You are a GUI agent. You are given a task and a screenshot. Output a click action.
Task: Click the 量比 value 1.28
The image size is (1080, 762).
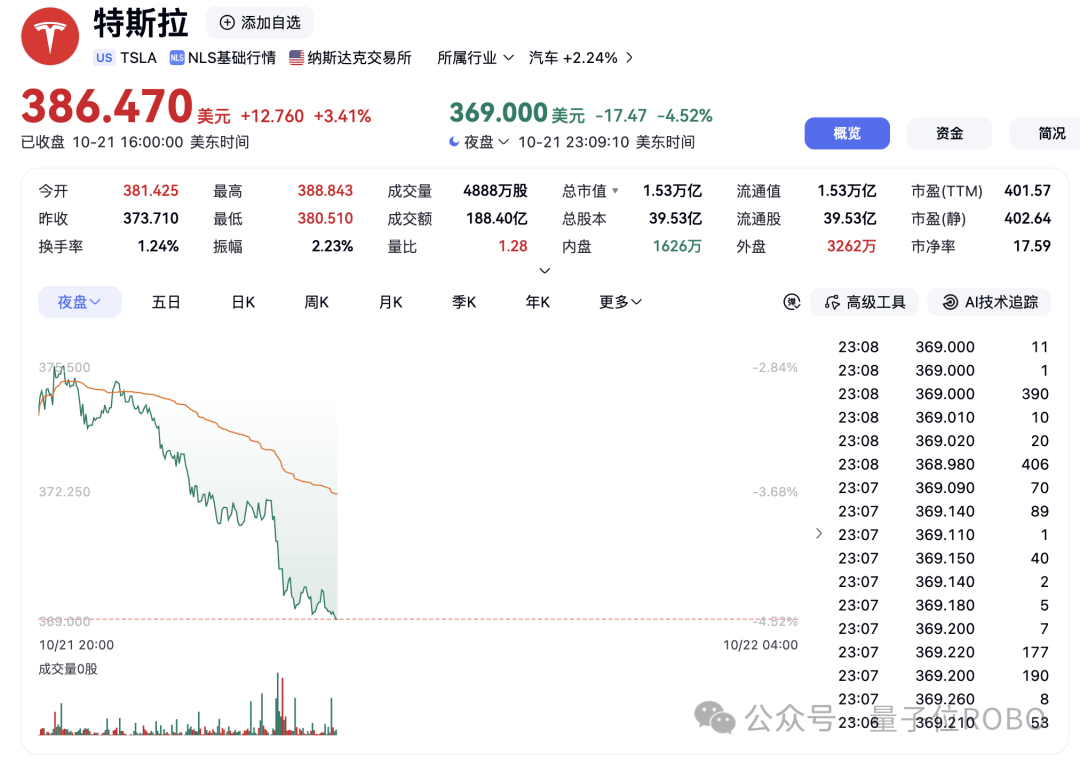(513, 246)
